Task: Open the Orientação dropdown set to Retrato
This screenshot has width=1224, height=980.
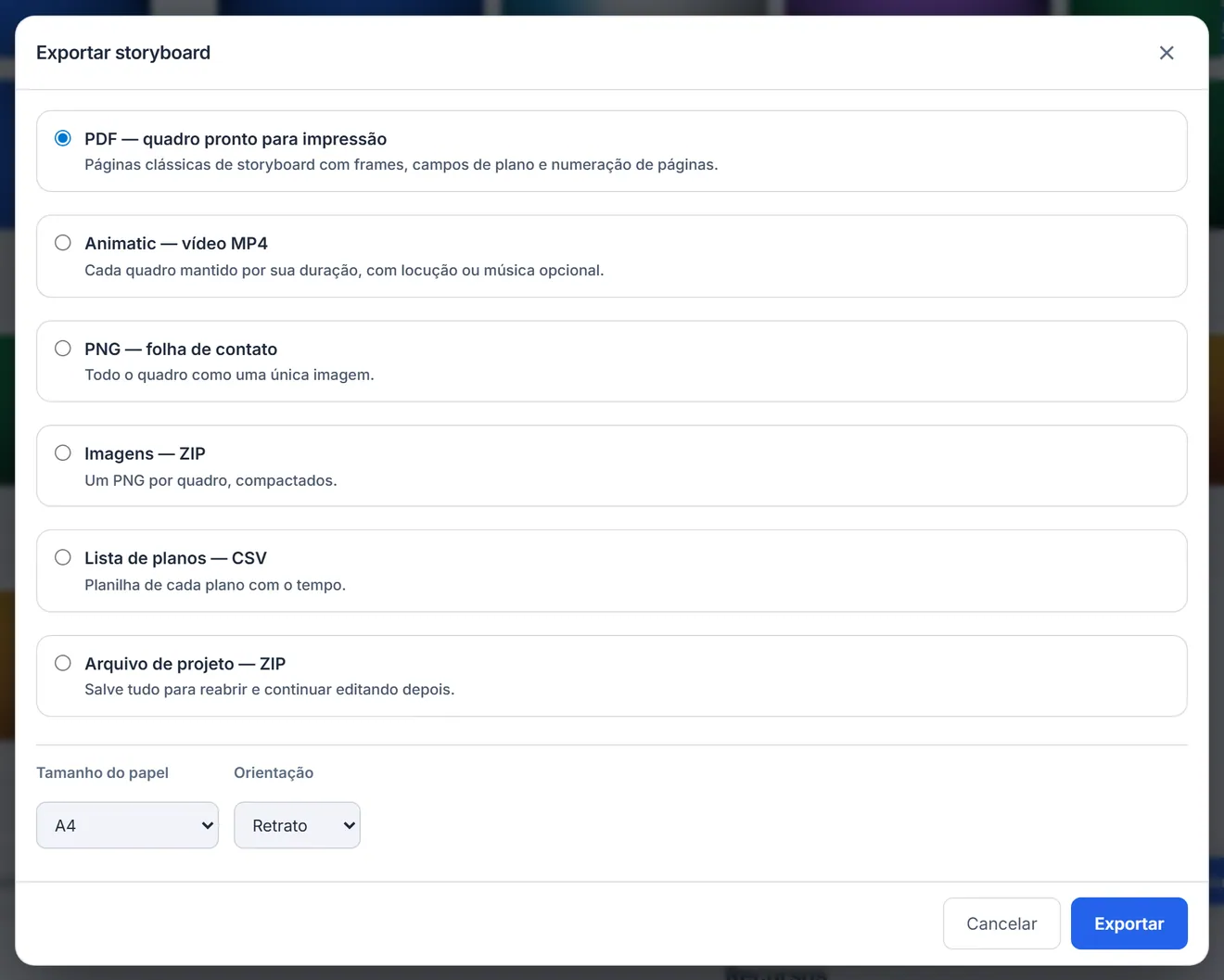Action: (297, 825)
